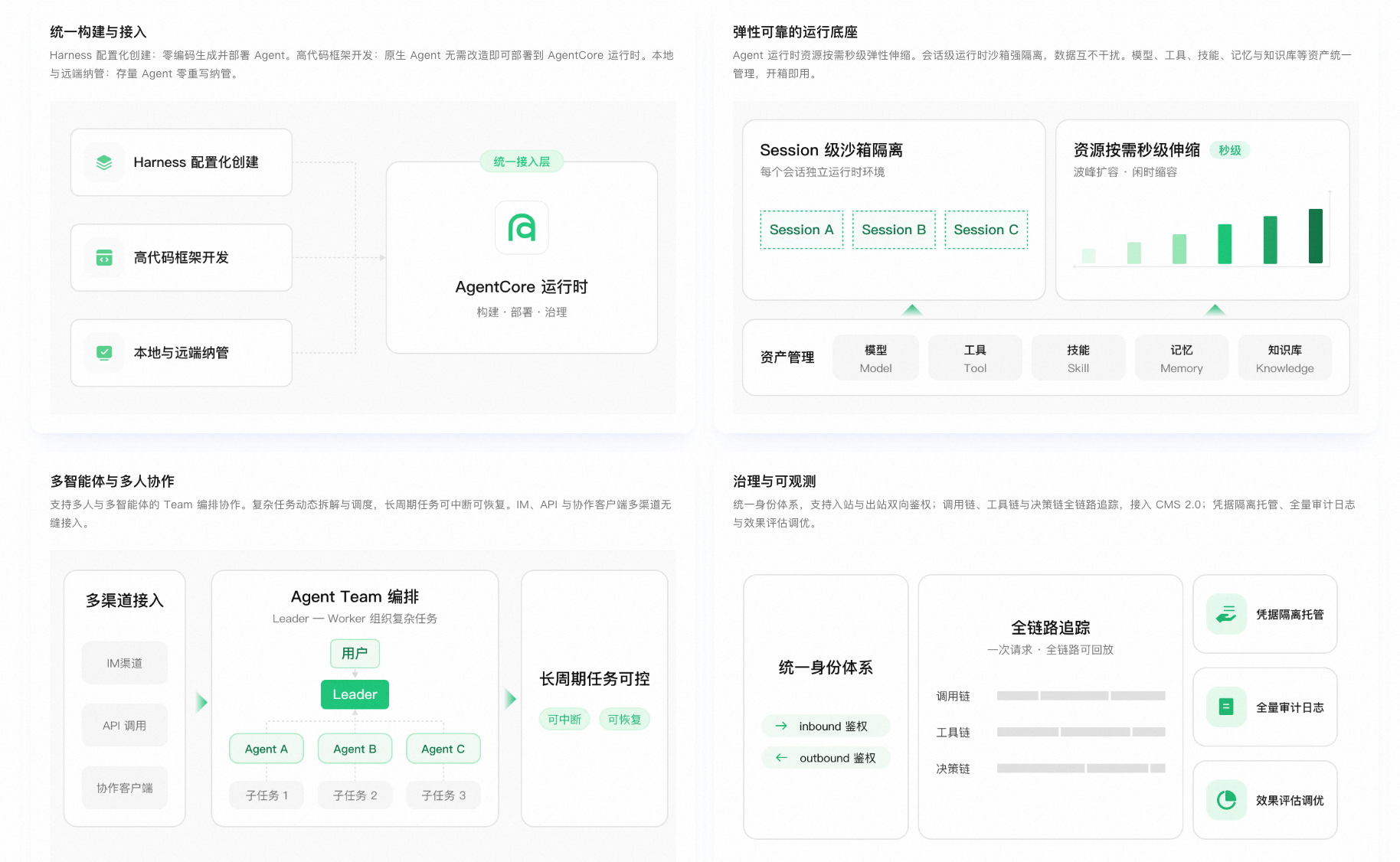The height and width of the screenshot is (862, 1400).
Task: Select the 工具 Tool asset tile
Action: pos(975,358)
